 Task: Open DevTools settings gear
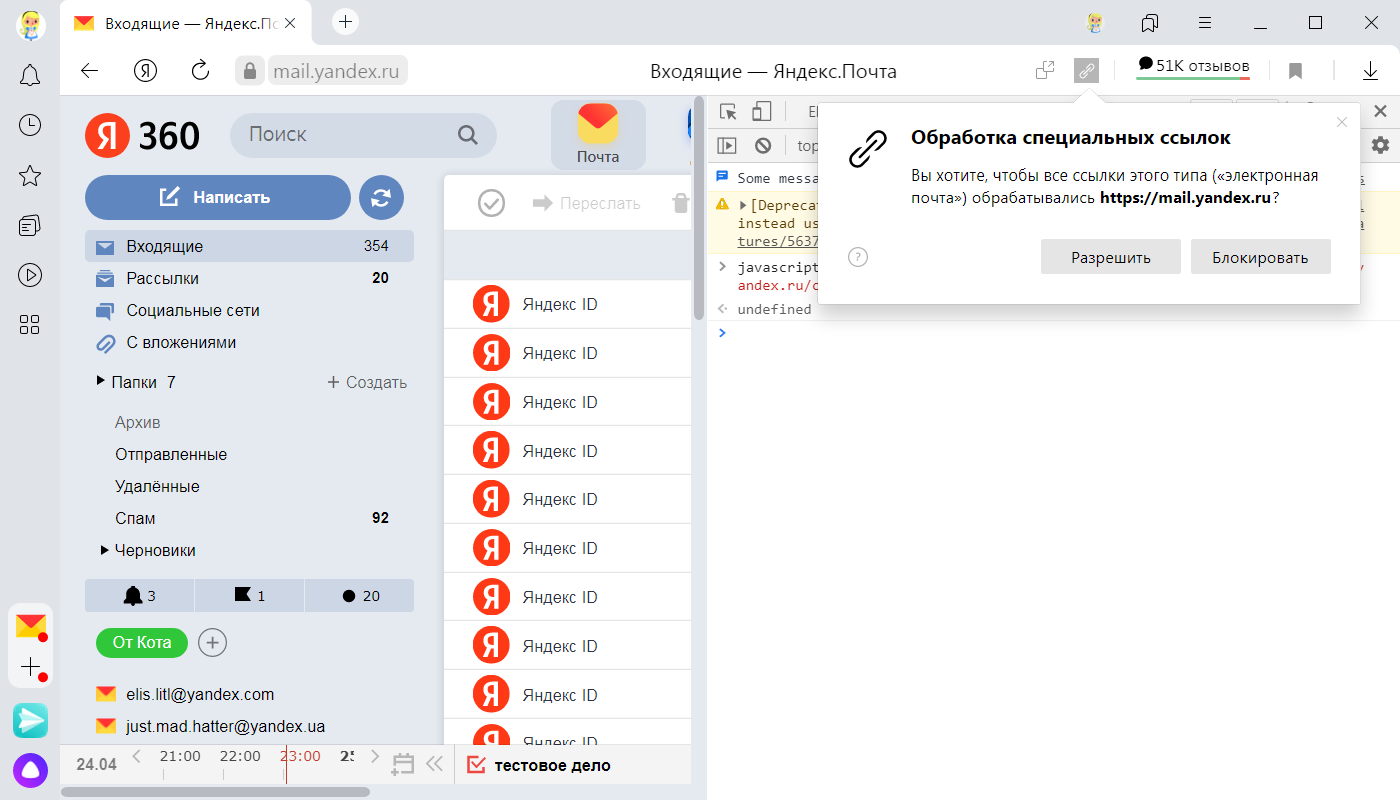tap(1380, 145)
